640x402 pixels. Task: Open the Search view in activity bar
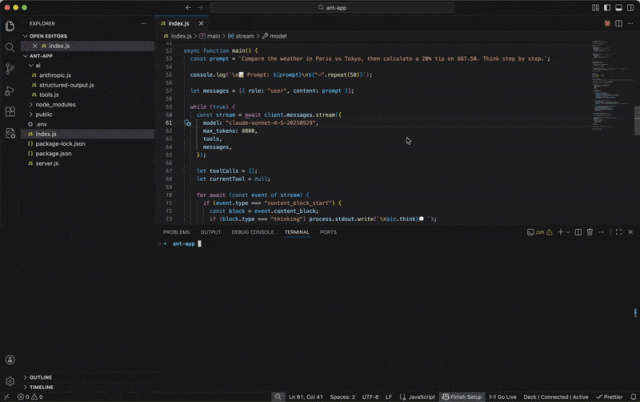10,46
